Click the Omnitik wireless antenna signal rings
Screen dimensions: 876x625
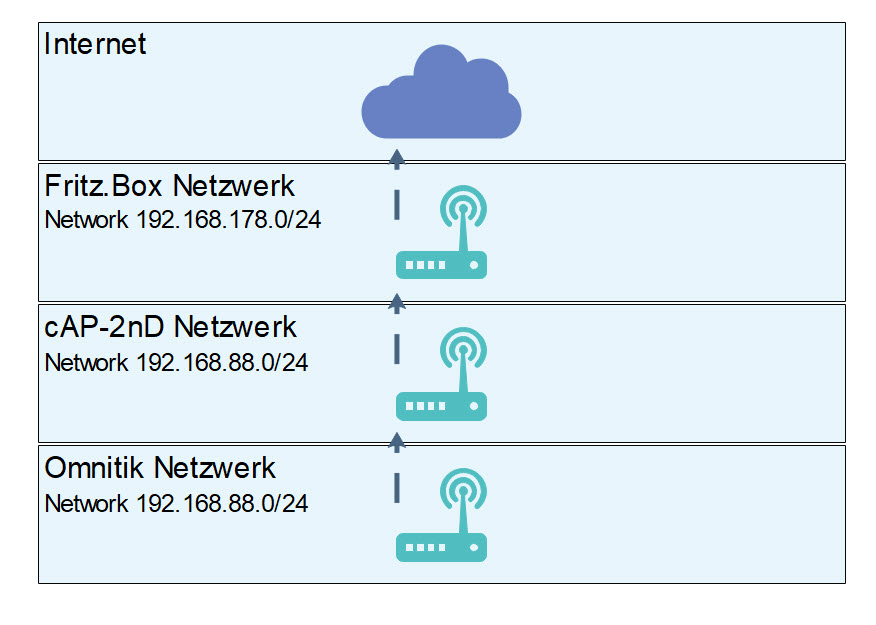coord(462,491)
